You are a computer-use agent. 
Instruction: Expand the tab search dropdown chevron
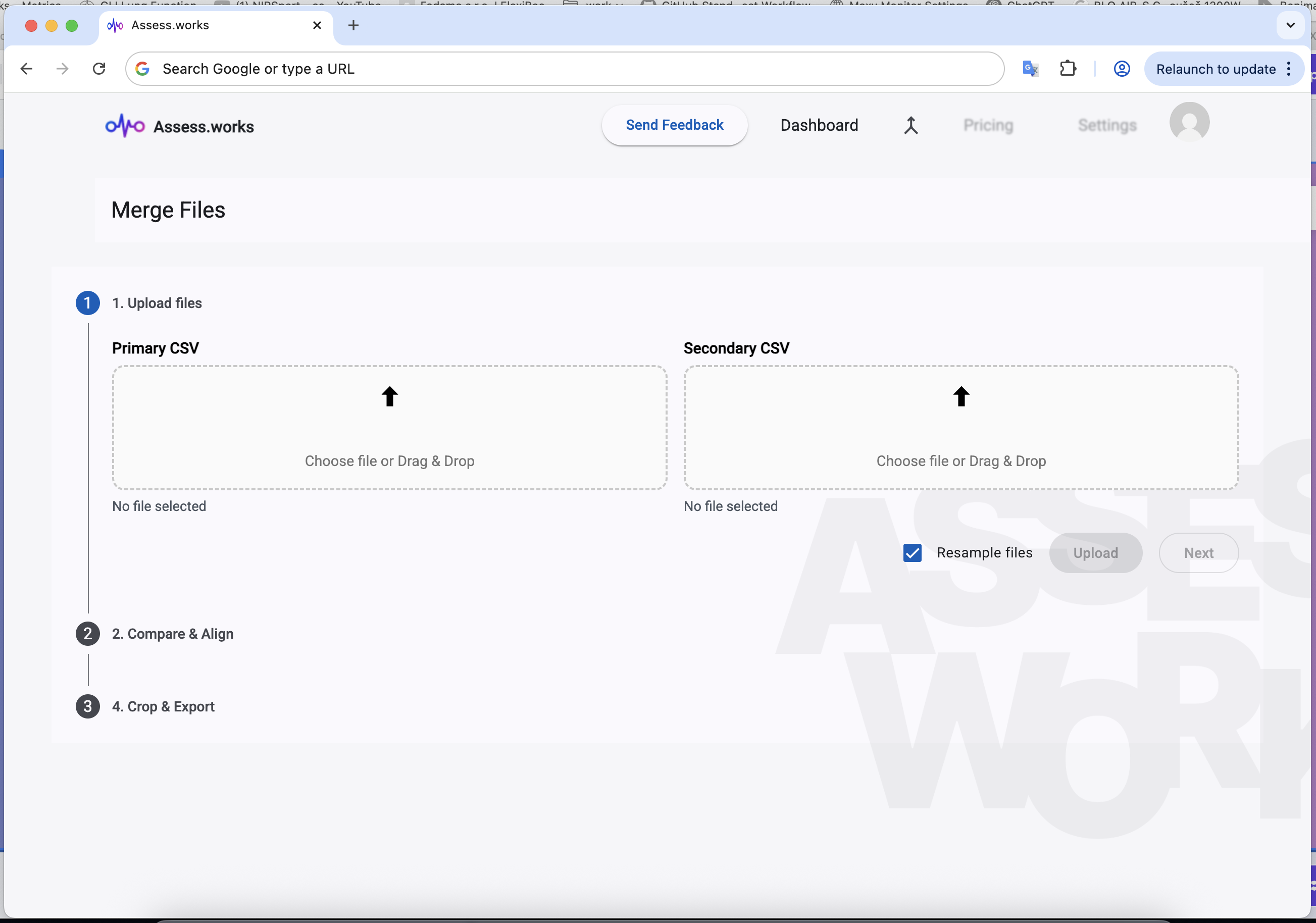(1290, 25)
